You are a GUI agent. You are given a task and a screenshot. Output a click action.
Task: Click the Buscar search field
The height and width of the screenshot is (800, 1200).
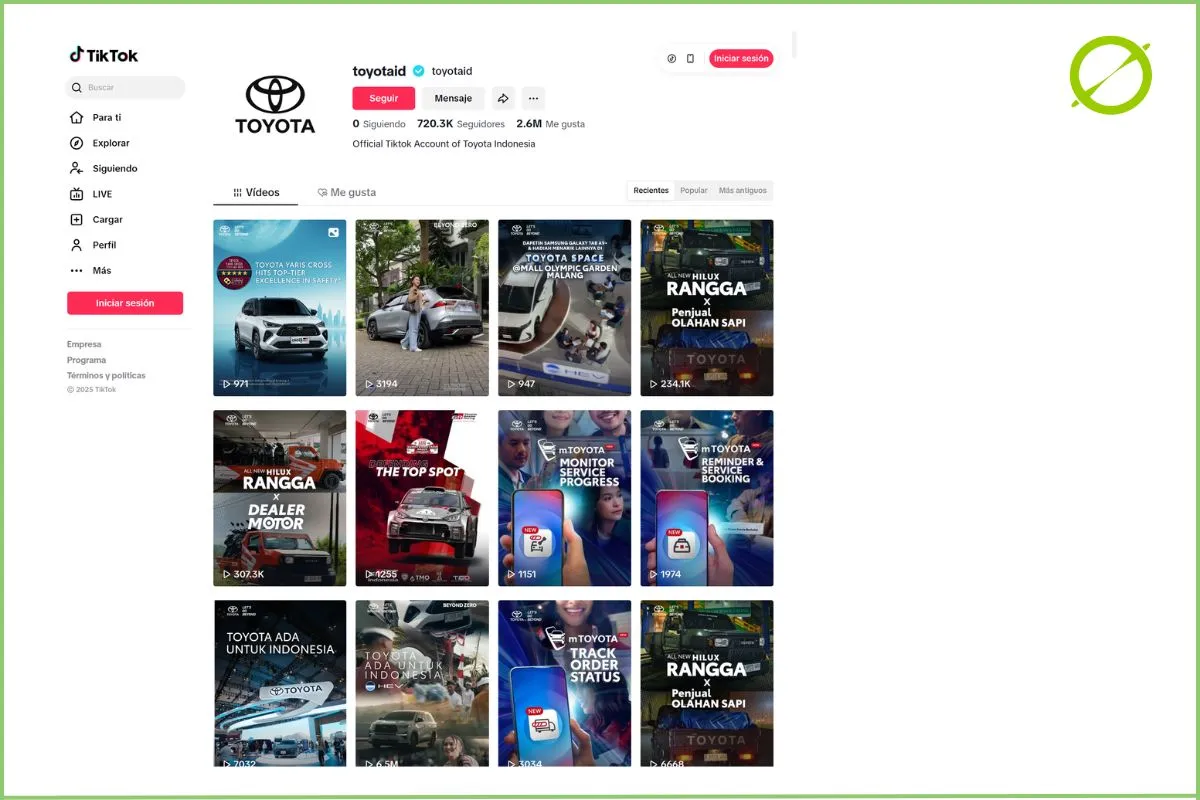[x=130, y=88]
